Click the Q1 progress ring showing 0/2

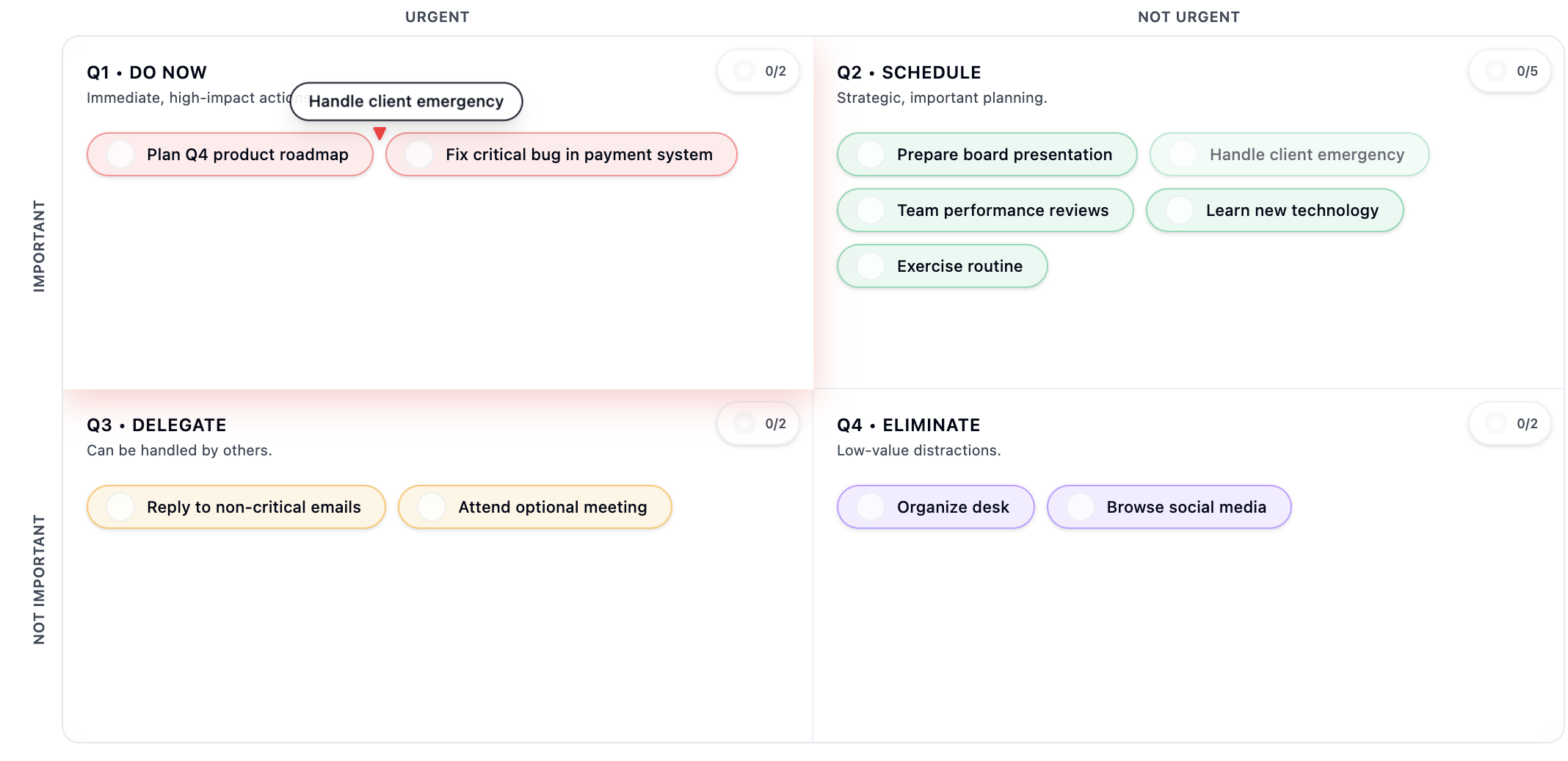tap(758, 71)
